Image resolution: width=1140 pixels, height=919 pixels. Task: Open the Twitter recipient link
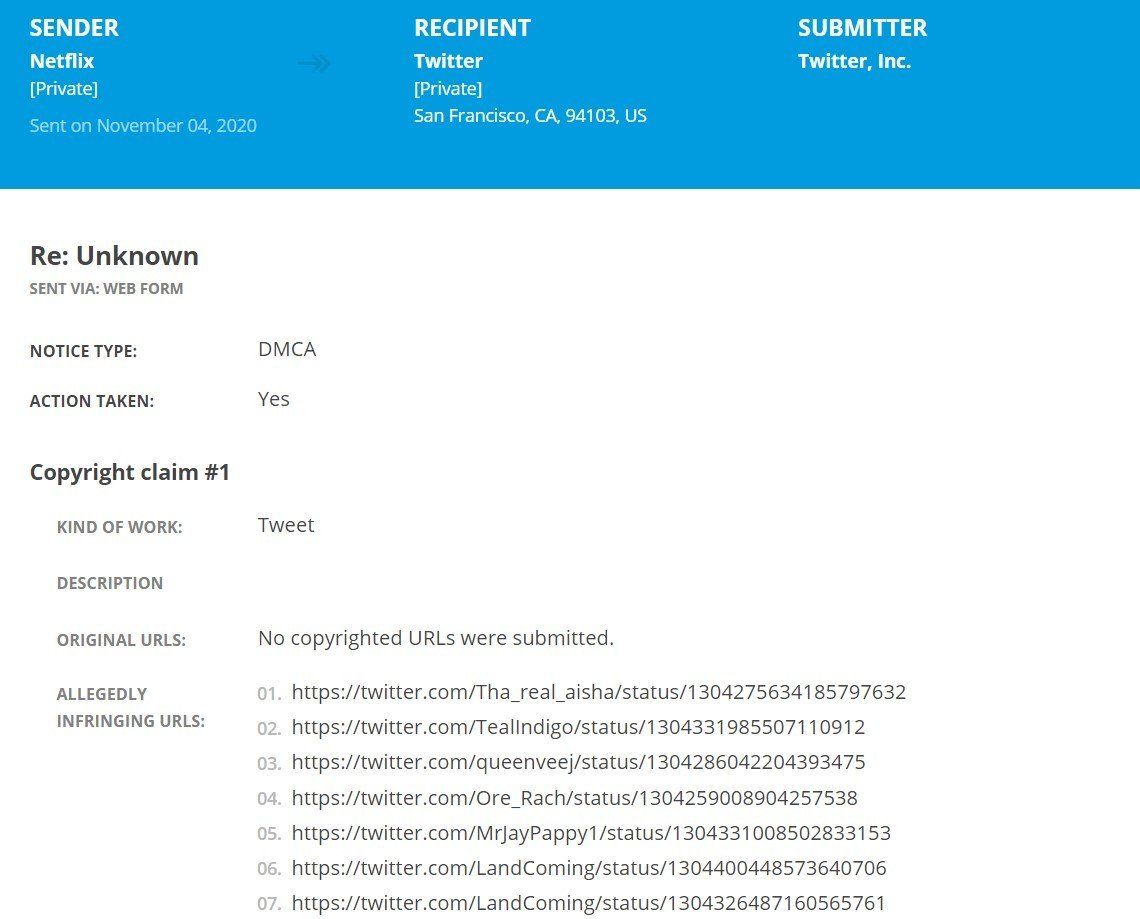point(448,61)
